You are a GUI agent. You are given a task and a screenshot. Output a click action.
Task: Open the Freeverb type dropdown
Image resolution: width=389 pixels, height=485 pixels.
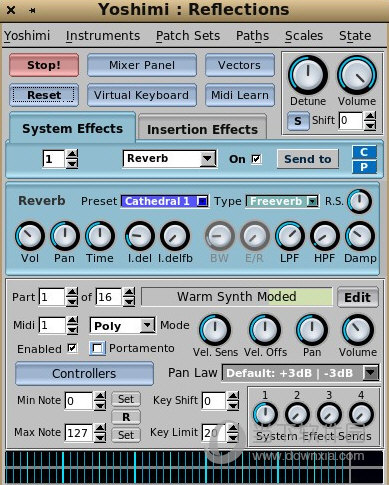[x=282, y=201]
